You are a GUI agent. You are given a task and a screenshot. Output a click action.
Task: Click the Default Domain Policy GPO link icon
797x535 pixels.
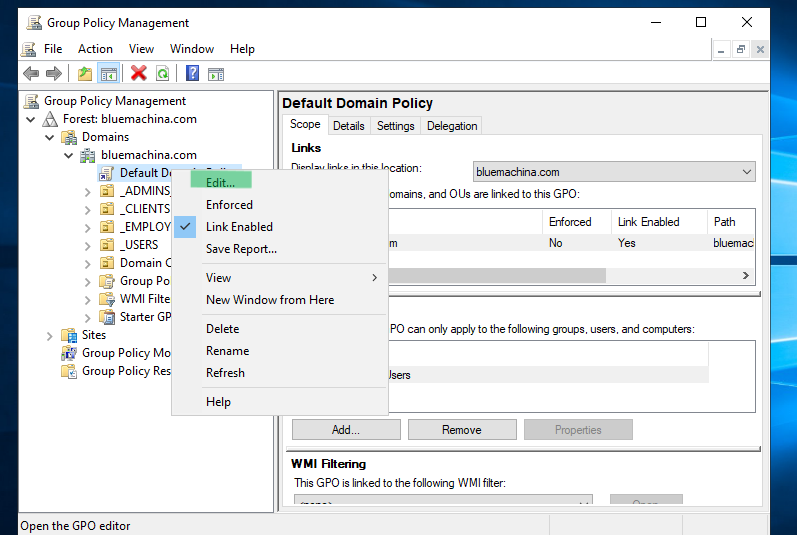(106, 173)
